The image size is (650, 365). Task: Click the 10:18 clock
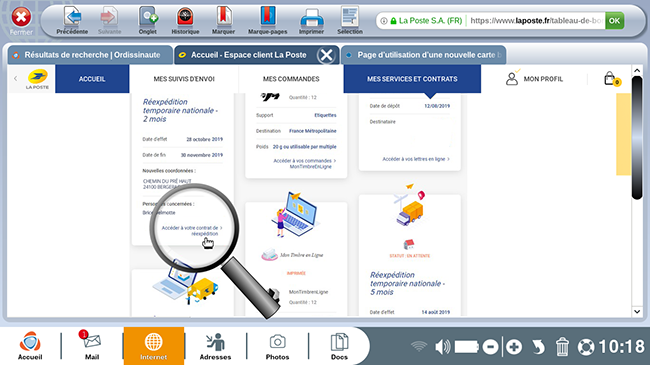click(621, 346)
